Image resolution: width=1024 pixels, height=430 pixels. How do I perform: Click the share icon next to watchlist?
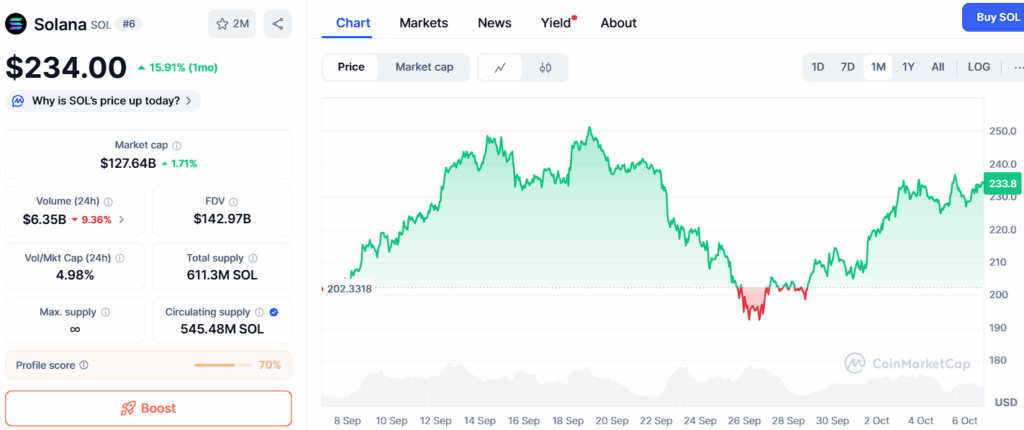coord(277,23)
